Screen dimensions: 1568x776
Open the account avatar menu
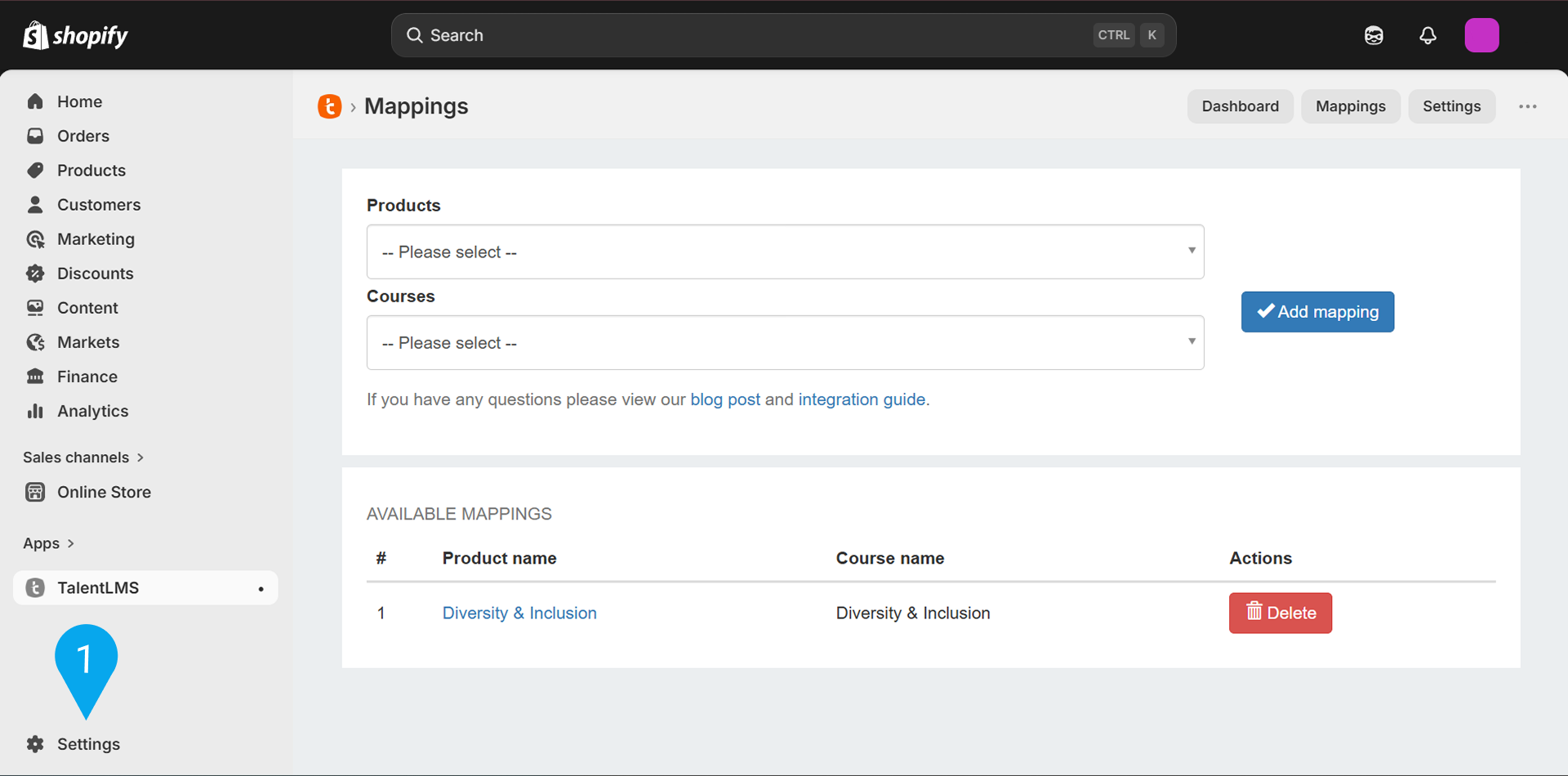pyautogui.click(x=1481, y=35)
